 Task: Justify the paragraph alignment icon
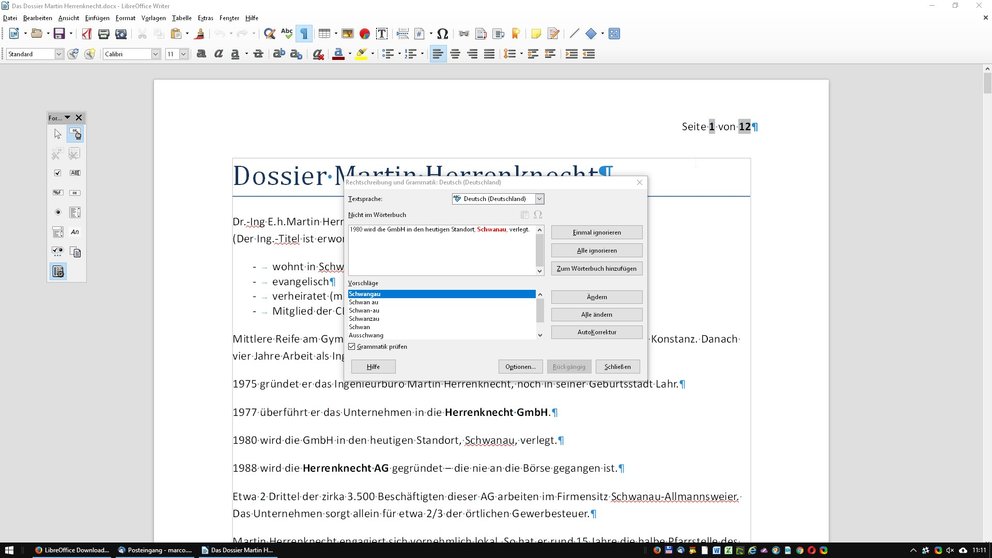(x=489, y=54)
